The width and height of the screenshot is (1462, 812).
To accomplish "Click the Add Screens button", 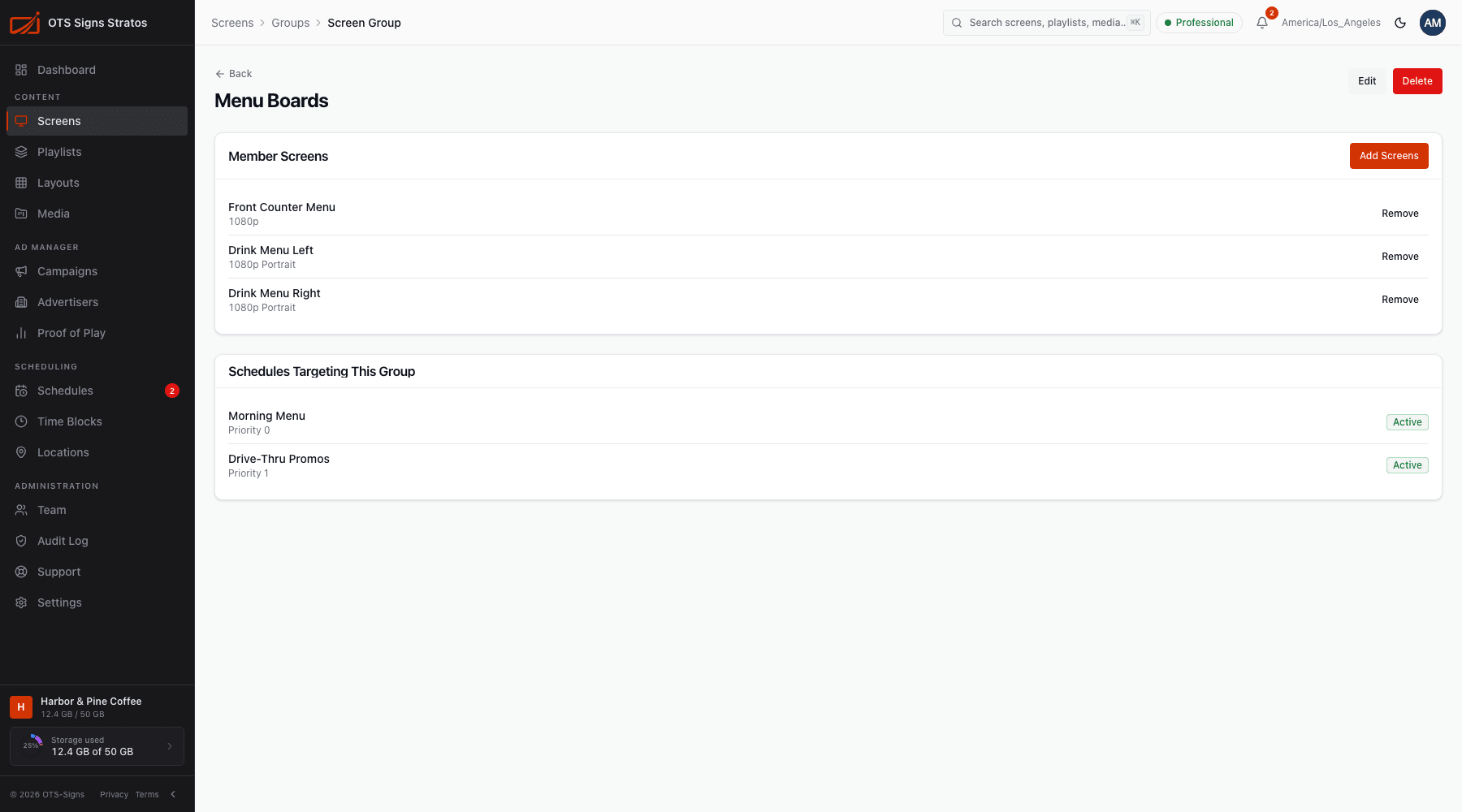I will [x=1389, y=156].
